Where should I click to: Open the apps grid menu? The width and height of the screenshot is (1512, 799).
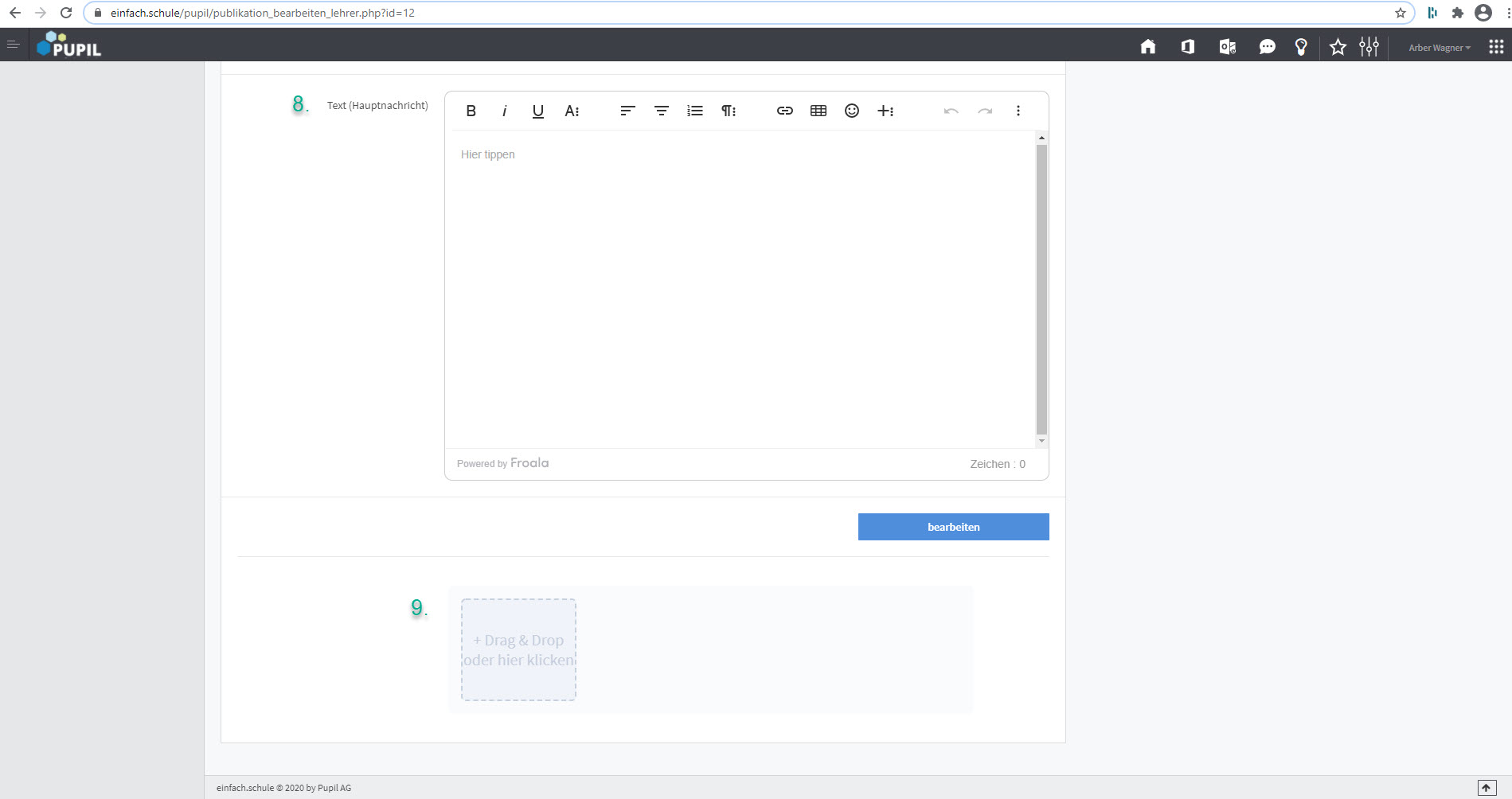tap(1496, 47)
